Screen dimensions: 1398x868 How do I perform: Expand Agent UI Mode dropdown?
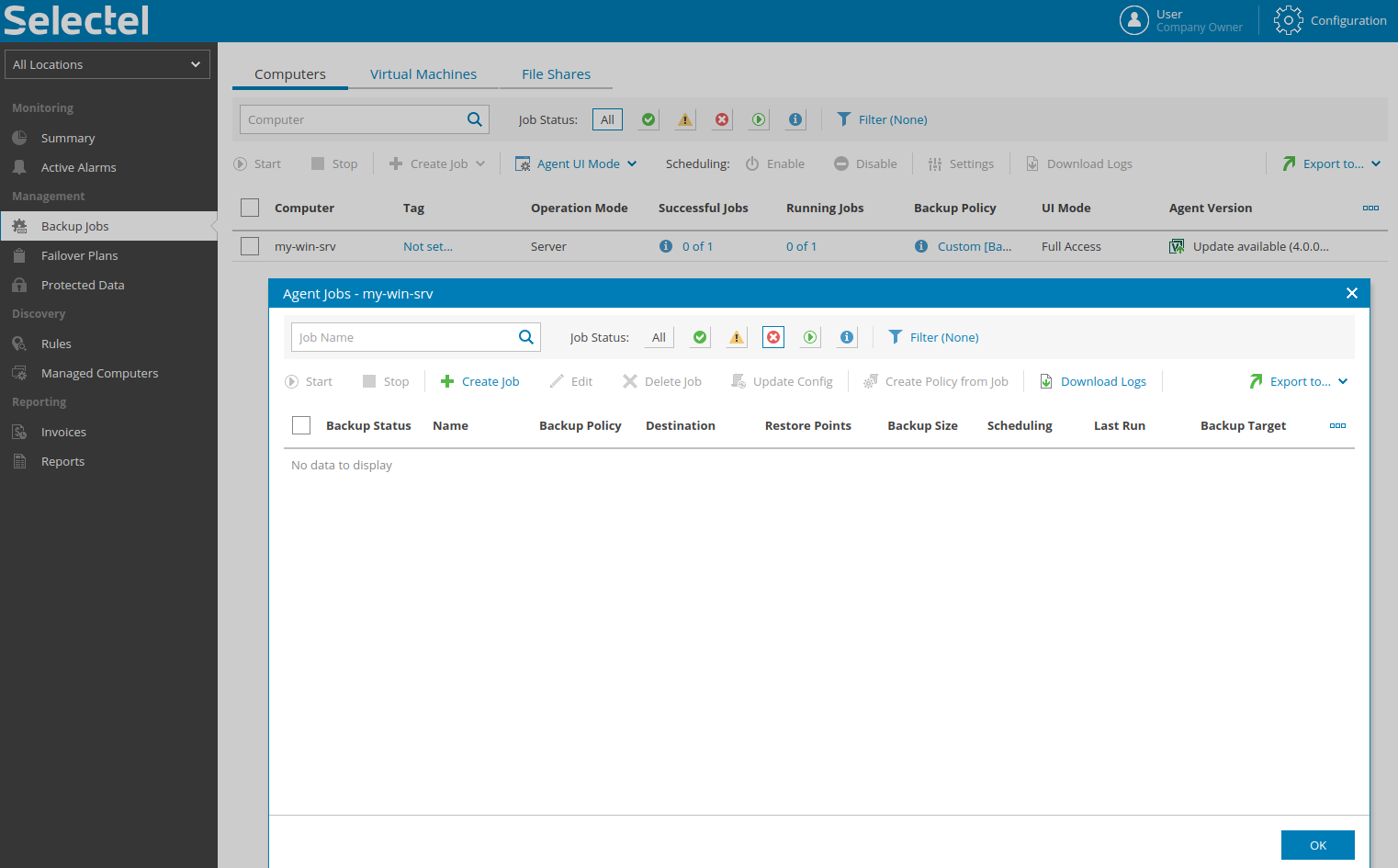(576, 163)
